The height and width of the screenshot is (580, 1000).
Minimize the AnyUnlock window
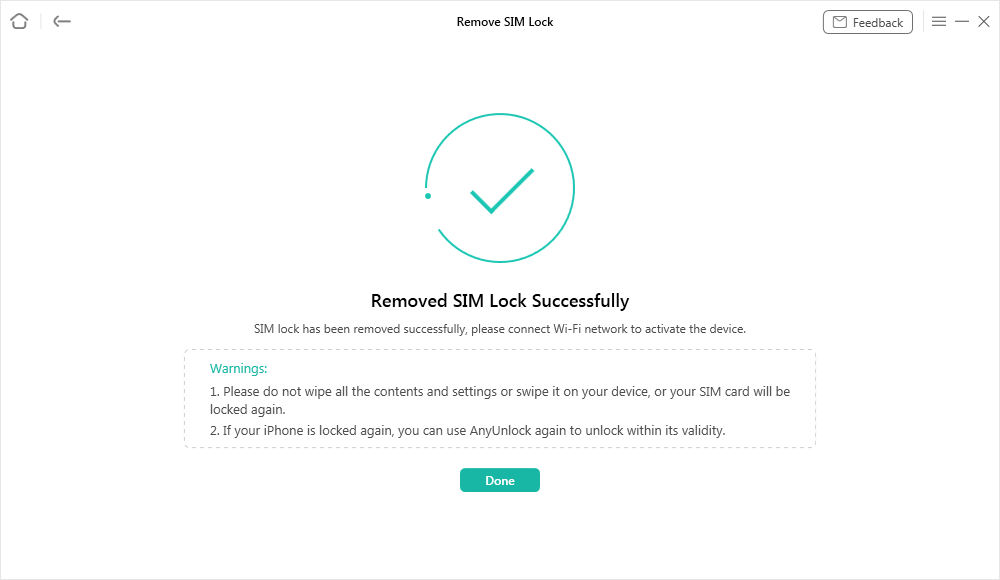coord(962,20)
